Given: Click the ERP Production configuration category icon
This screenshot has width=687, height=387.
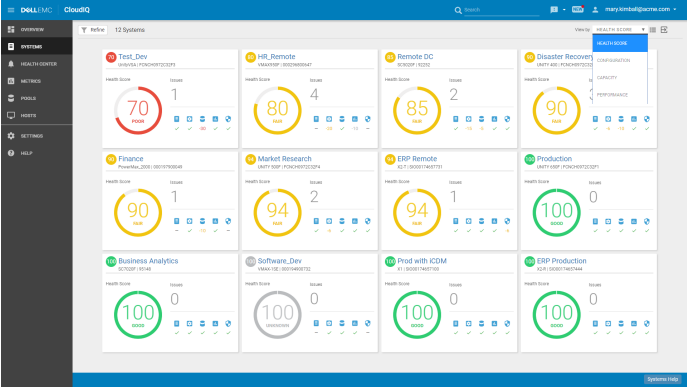Looking at the screenshot, I should click(x=608, y=323).
